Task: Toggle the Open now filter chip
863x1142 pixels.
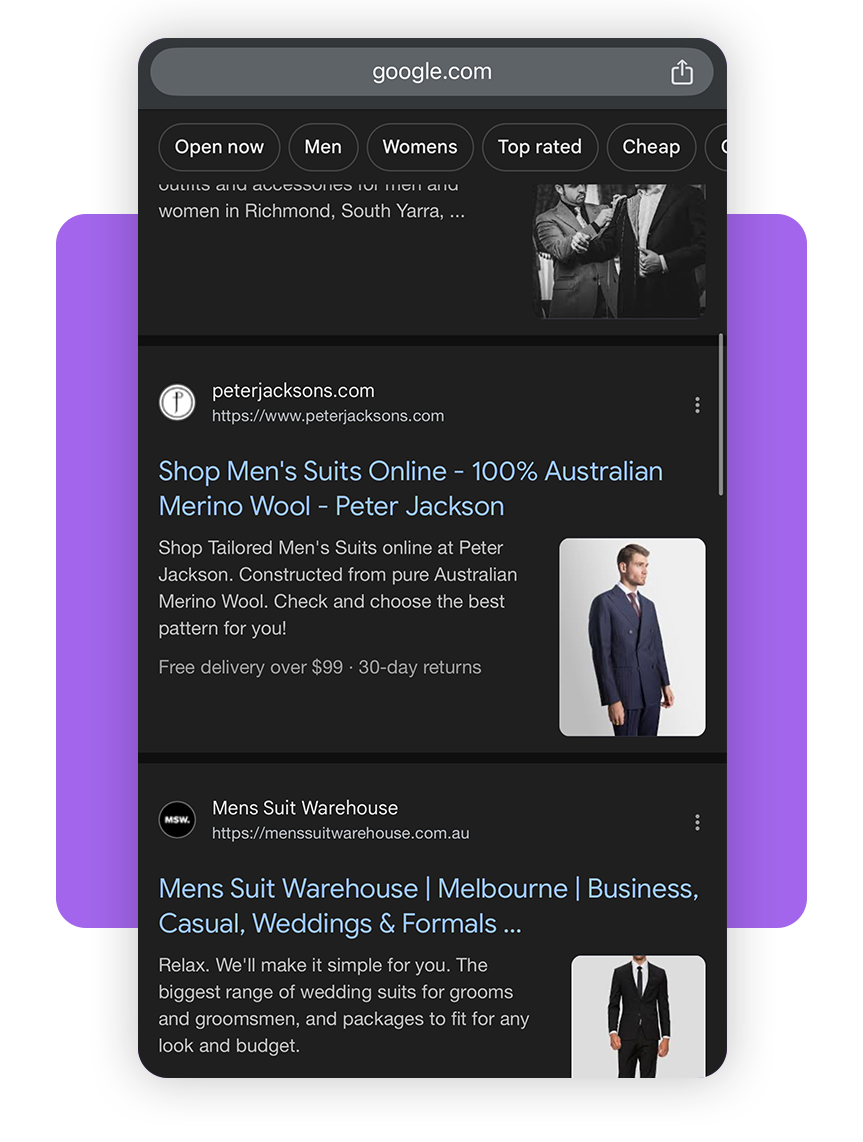Action: coord(219,147)
